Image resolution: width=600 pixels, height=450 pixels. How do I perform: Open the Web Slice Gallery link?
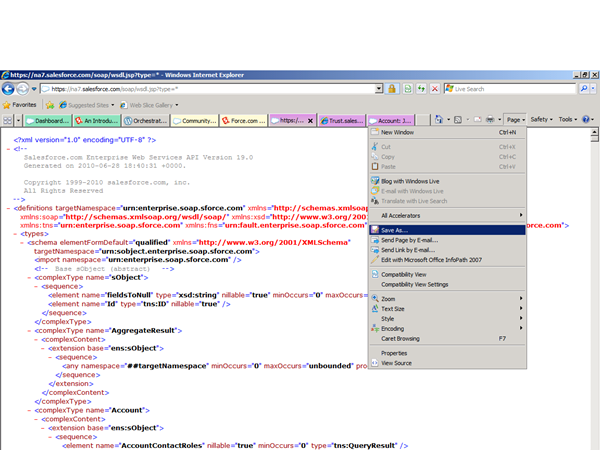pyautogui.click(x=149, y=105)
